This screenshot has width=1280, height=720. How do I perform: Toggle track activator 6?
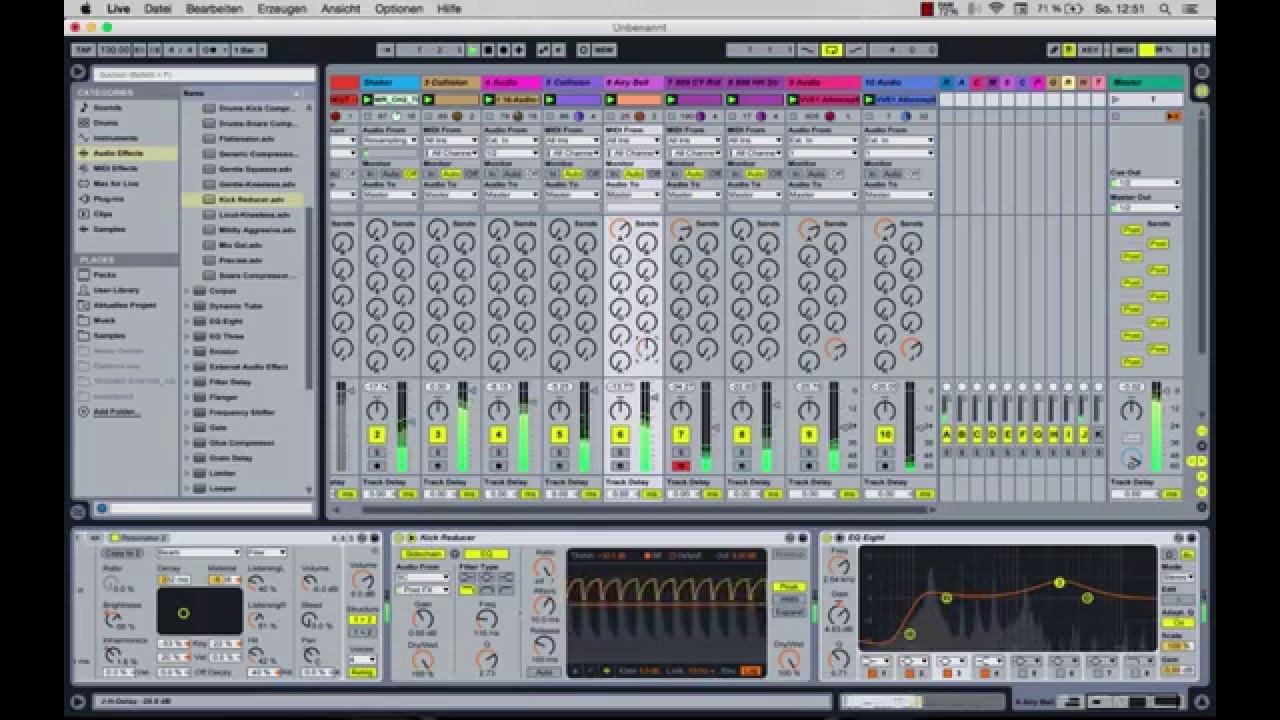coord(620,435)
